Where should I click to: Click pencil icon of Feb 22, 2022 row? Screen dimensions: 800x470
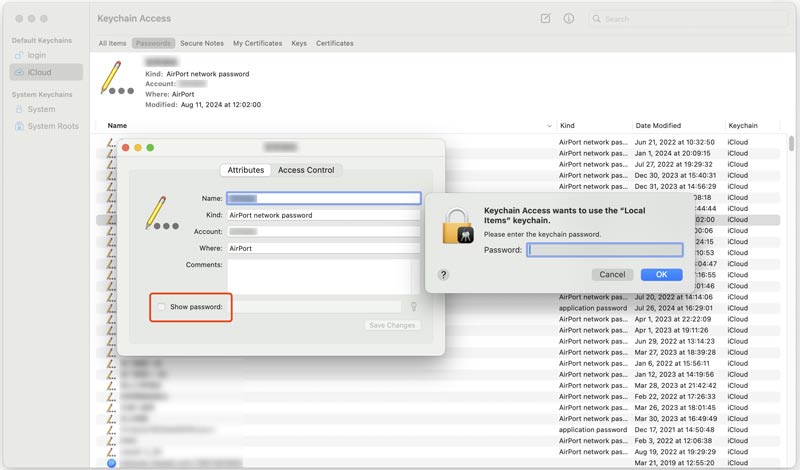[x=111, y=397]
